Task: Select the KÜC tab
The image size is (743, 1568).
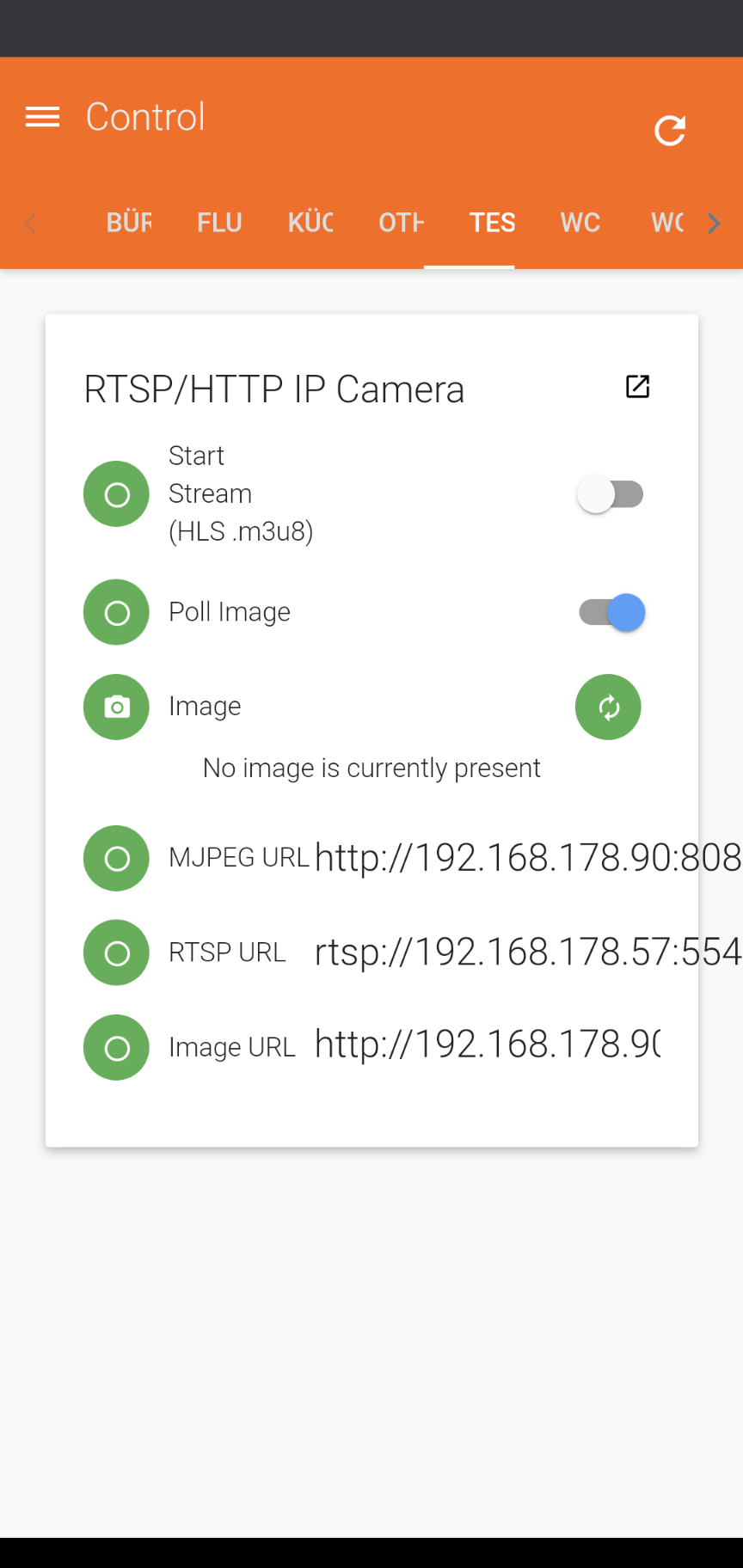Action: coord(310,223)
